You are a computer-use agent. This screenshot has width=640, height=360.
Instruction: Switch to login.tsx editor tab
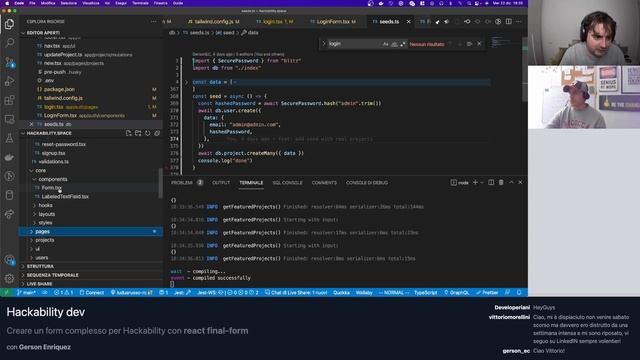[274, 22]
